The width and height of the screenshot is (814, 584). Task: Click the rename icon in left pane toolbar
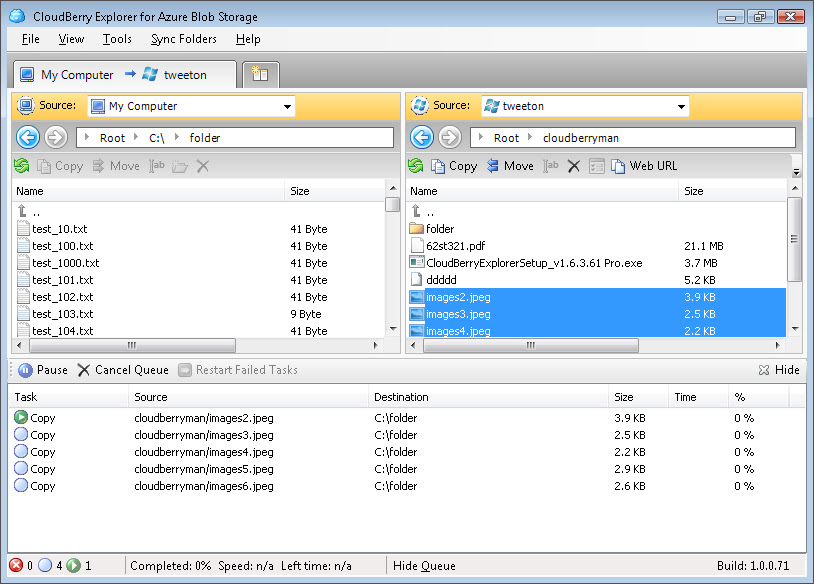point(157,166)
